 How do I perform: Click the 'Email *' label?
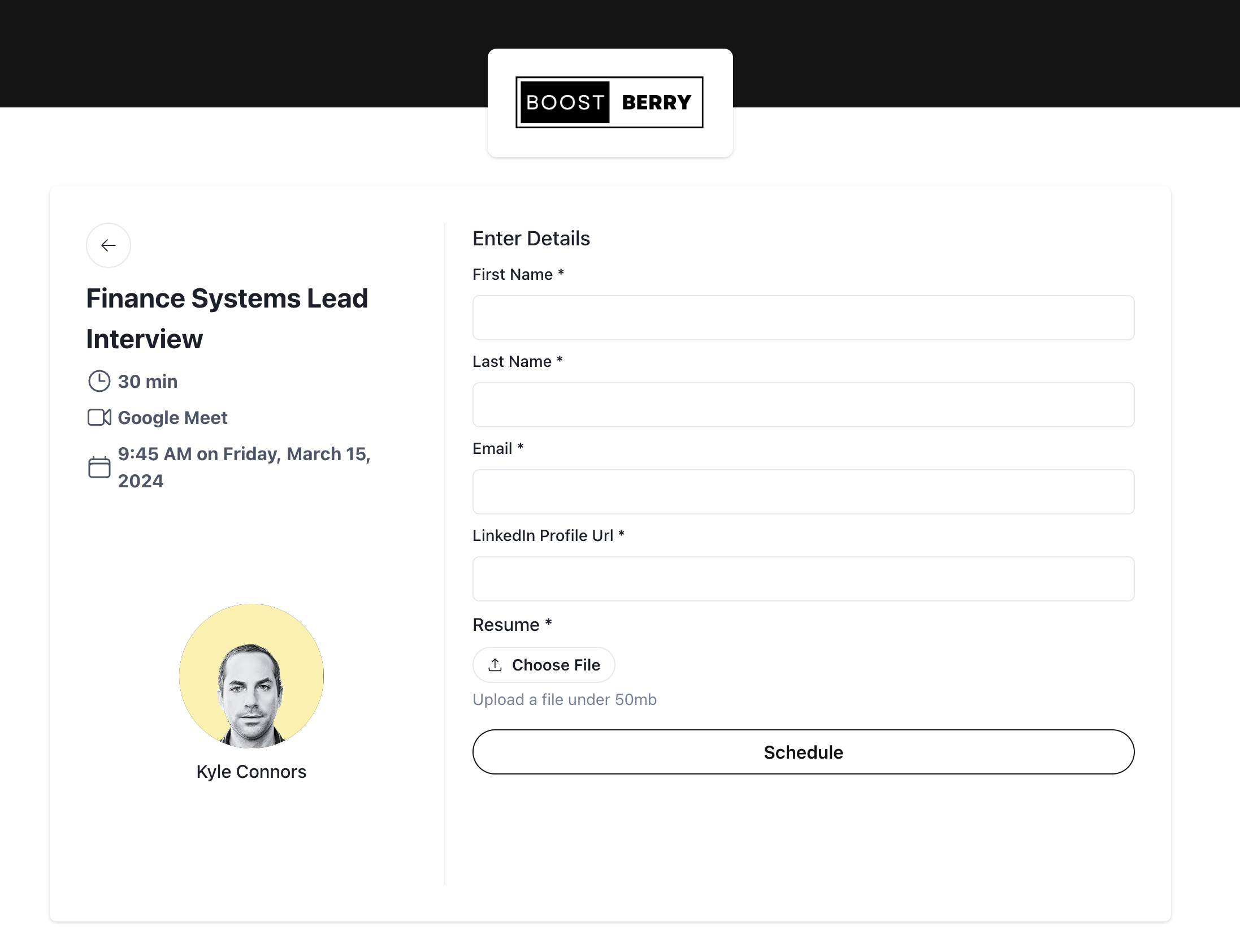click(498, 449)
